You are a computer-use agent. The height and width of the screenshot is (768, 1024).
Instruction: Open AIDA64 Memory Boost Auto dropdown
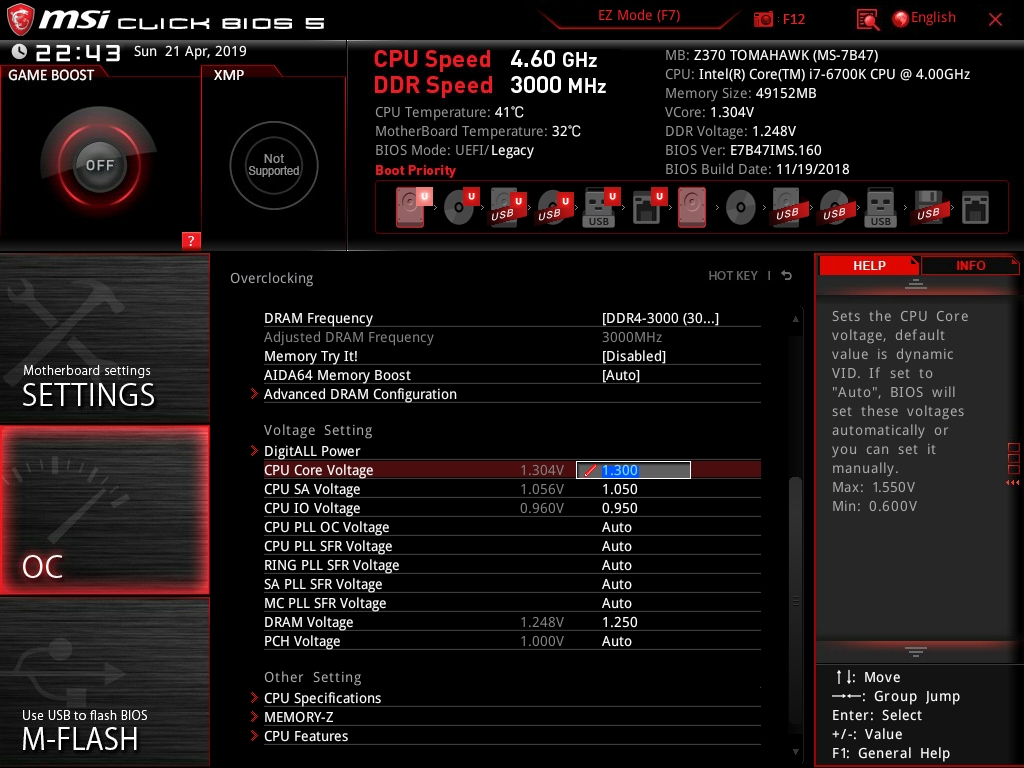620,375
